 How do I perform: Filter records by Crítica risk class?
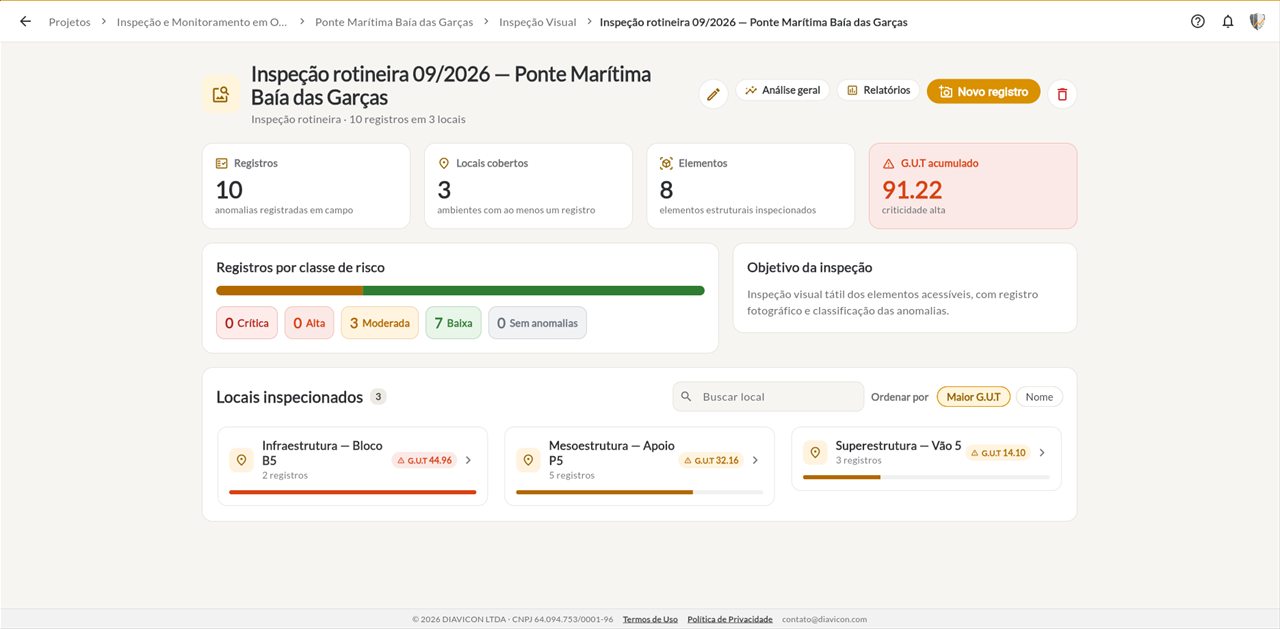pyautogui.click(x=247, y=323)
